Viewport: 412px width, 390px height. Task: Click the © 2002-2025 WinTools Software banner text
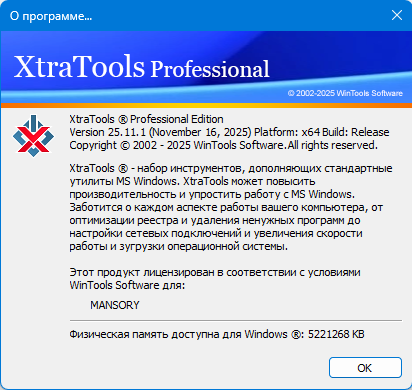click(345, 93)
